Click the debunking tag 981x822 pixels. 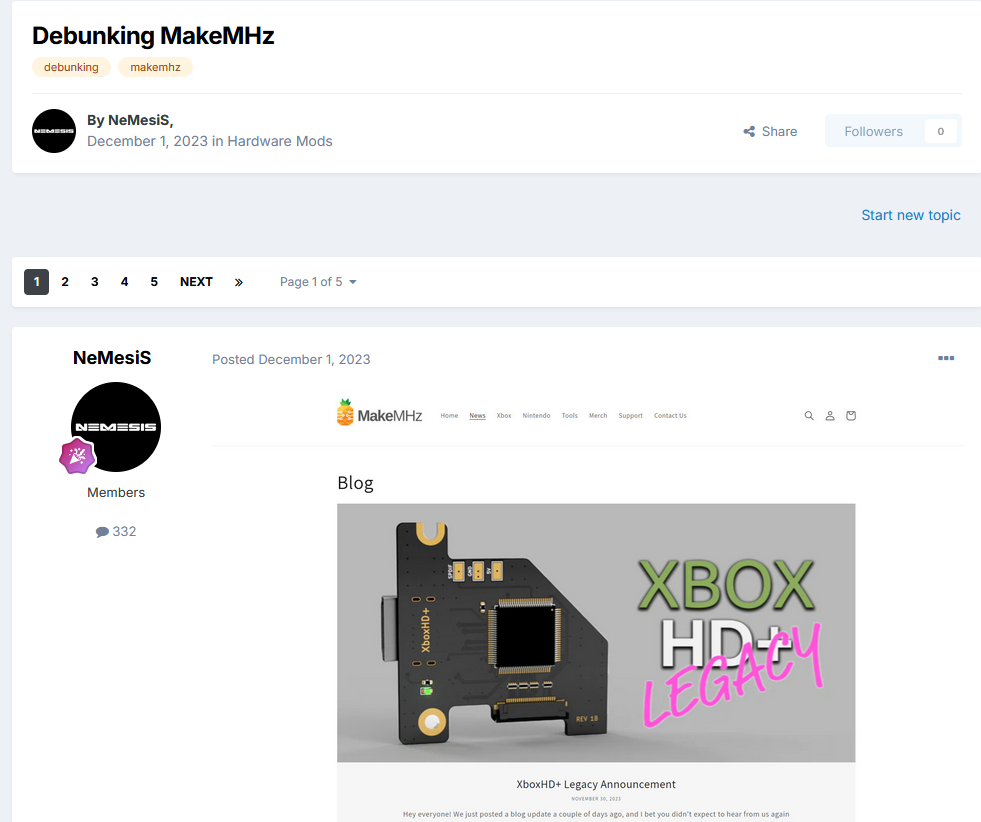click(71, 67)
